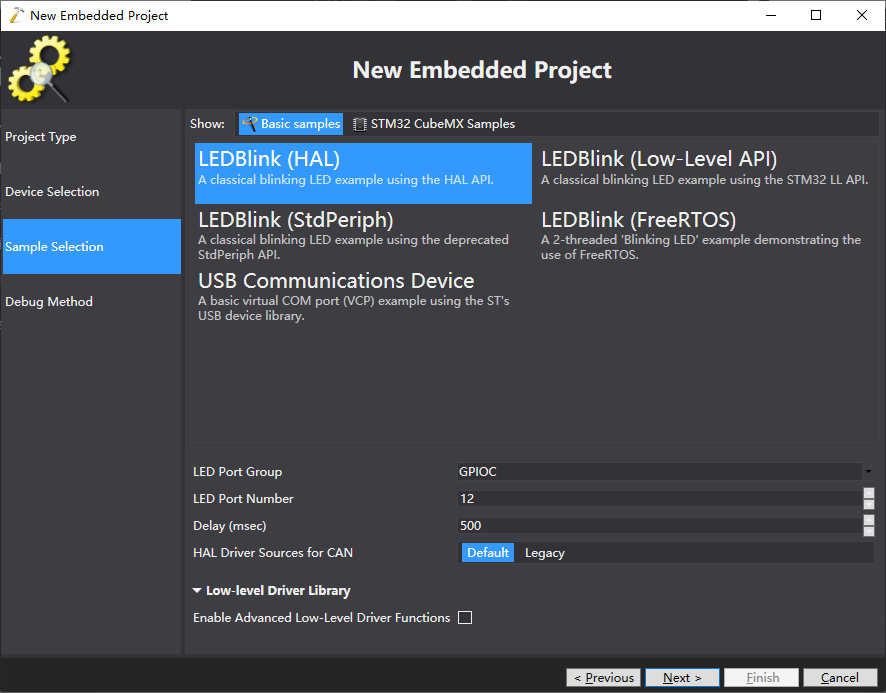Collapse the Low-level Driver Library section
The image size is (886, 693).
coord(197,591)
